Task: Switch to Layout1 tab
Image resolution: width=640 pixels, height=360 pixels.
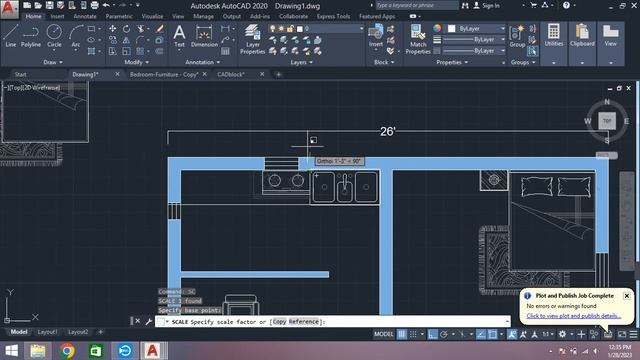Action: (47, 332)
